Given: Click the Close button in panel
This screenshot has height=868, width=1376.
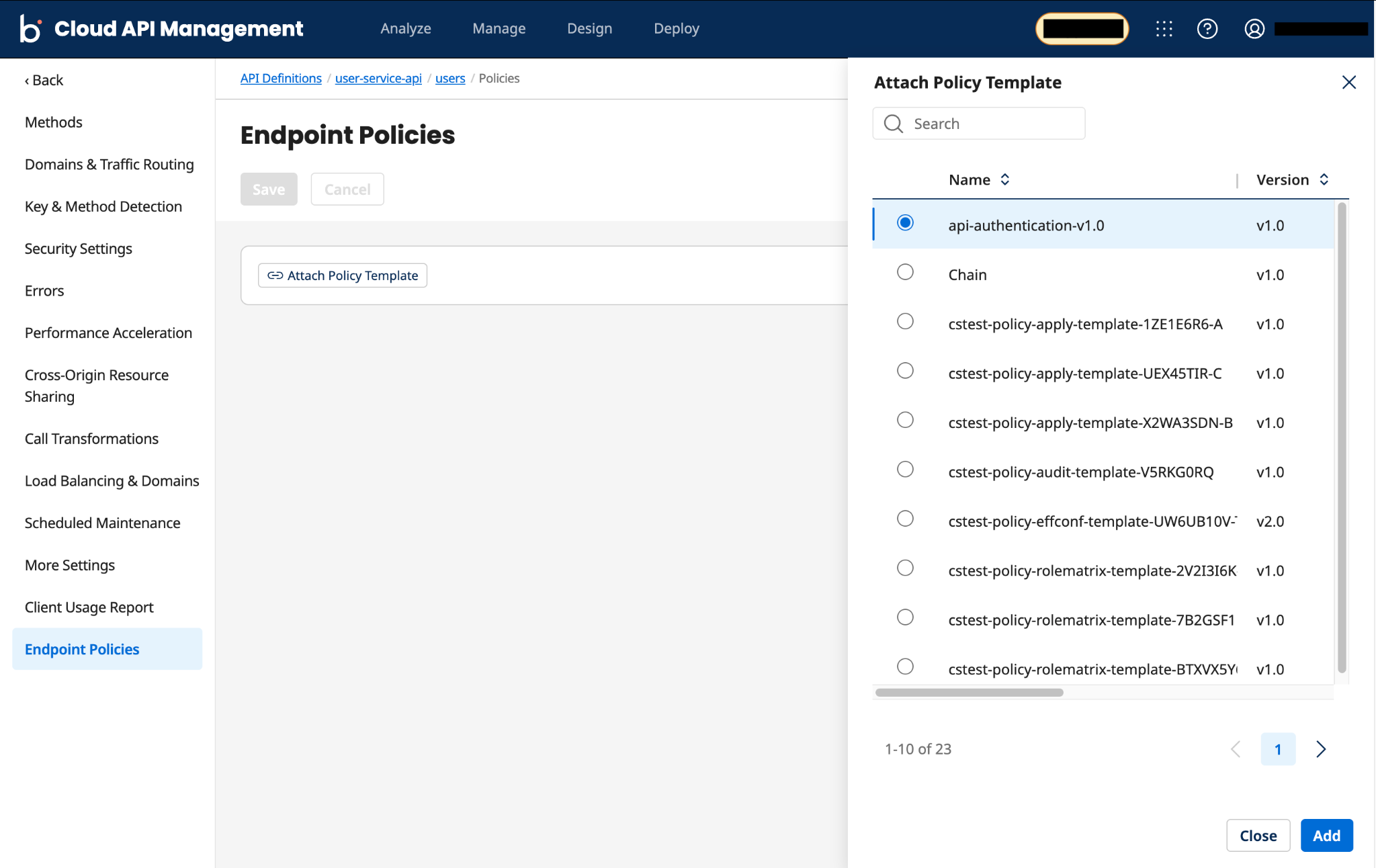Looking at the screenshot, I should (x=1258, y=836).
